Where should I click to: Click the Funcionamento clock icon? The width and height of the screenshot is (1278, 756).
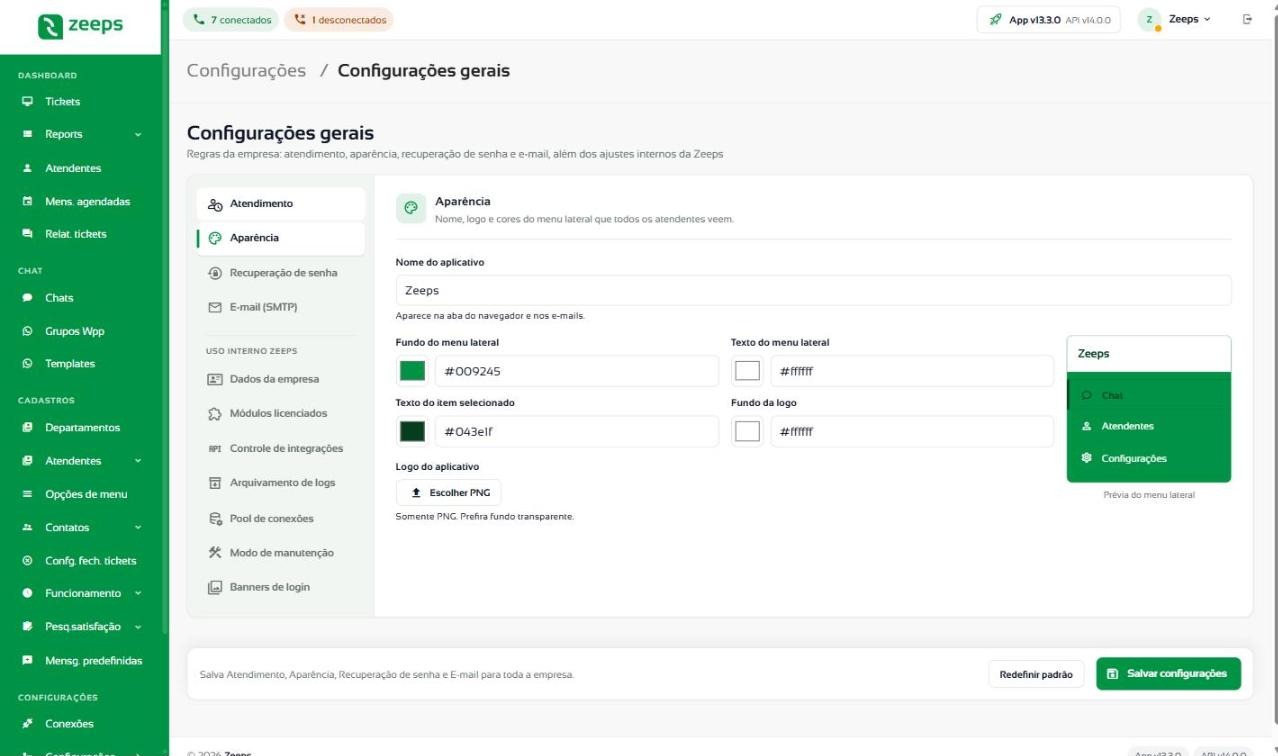click(27, 593)
